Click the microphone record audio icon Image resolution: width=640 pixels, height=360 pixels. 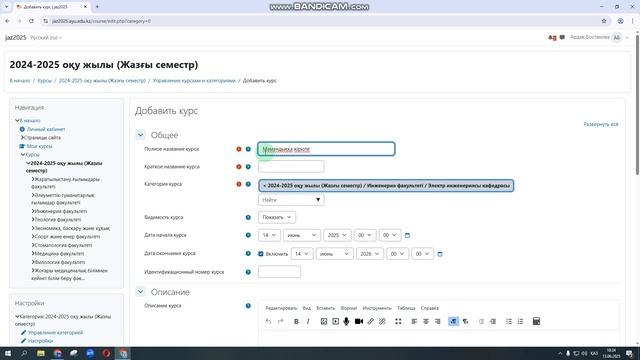(x=347, y=322)
